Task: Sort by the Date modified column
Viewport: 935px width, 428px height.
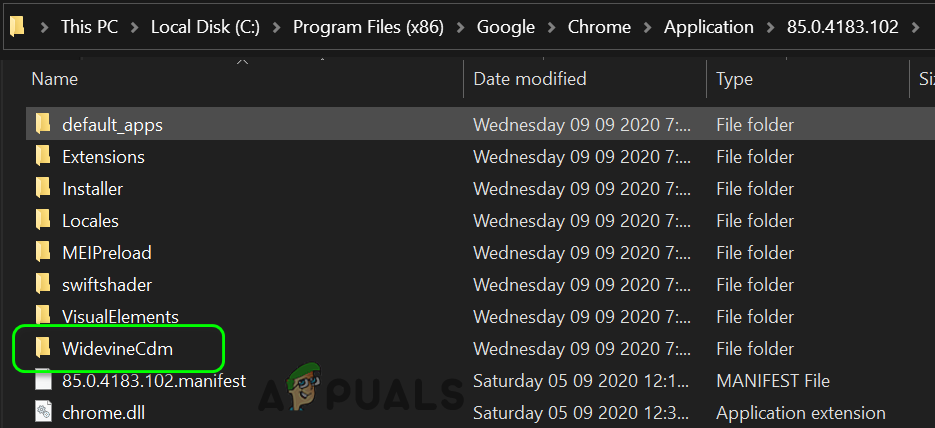Action: click(529, 78)
